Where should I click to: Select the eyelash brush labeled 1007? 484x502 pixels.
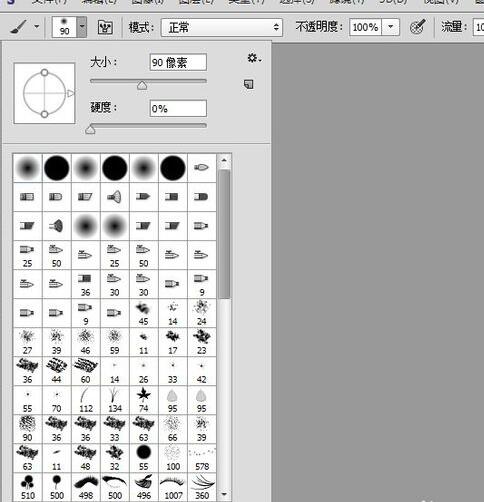173,487
